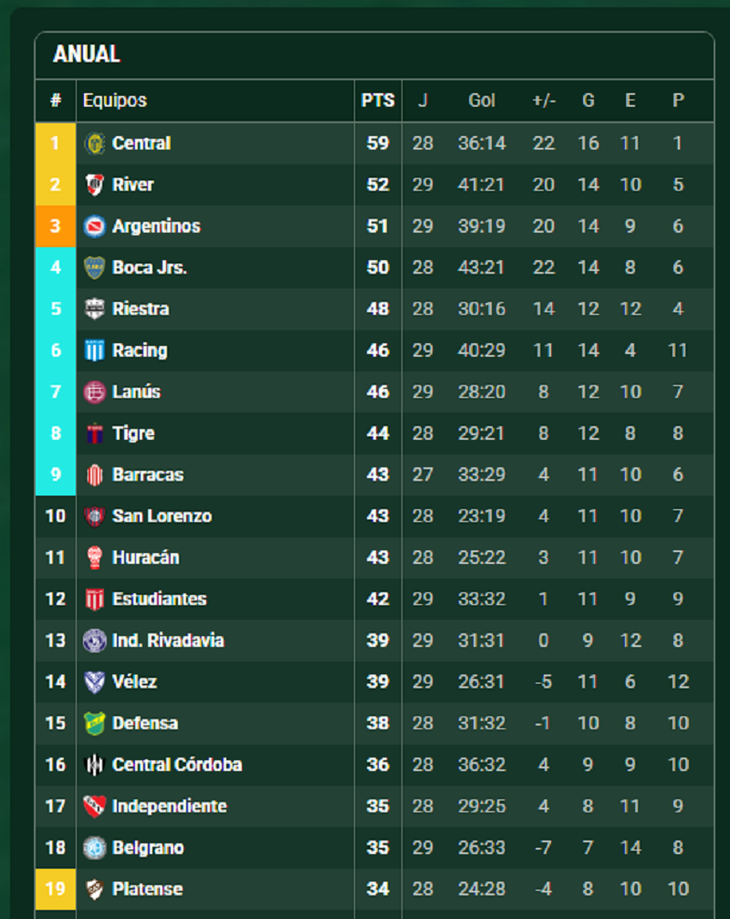This screenshot has width=730, height=919.
Task: Select the Ind. Rivadavia team name
Action: pyautogui.click(x=168, y=640)
